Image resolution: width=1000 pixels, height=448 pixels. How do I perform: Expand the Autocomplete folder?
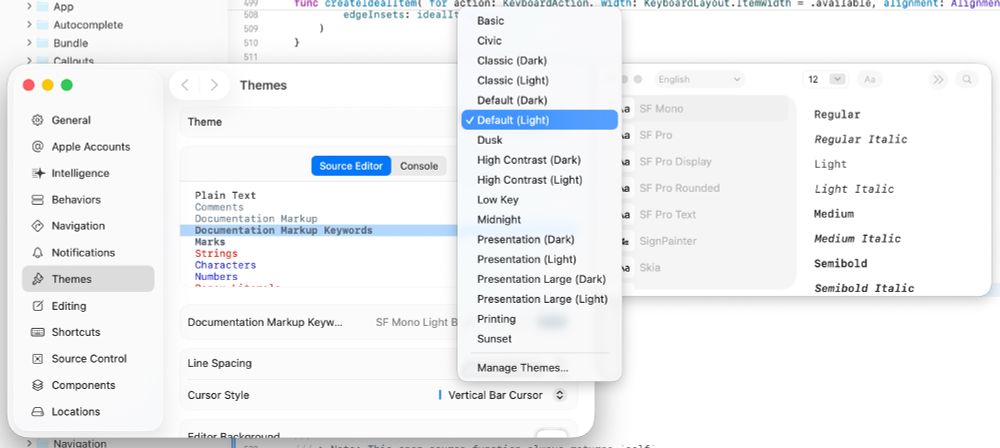click(x=29, y=25)
